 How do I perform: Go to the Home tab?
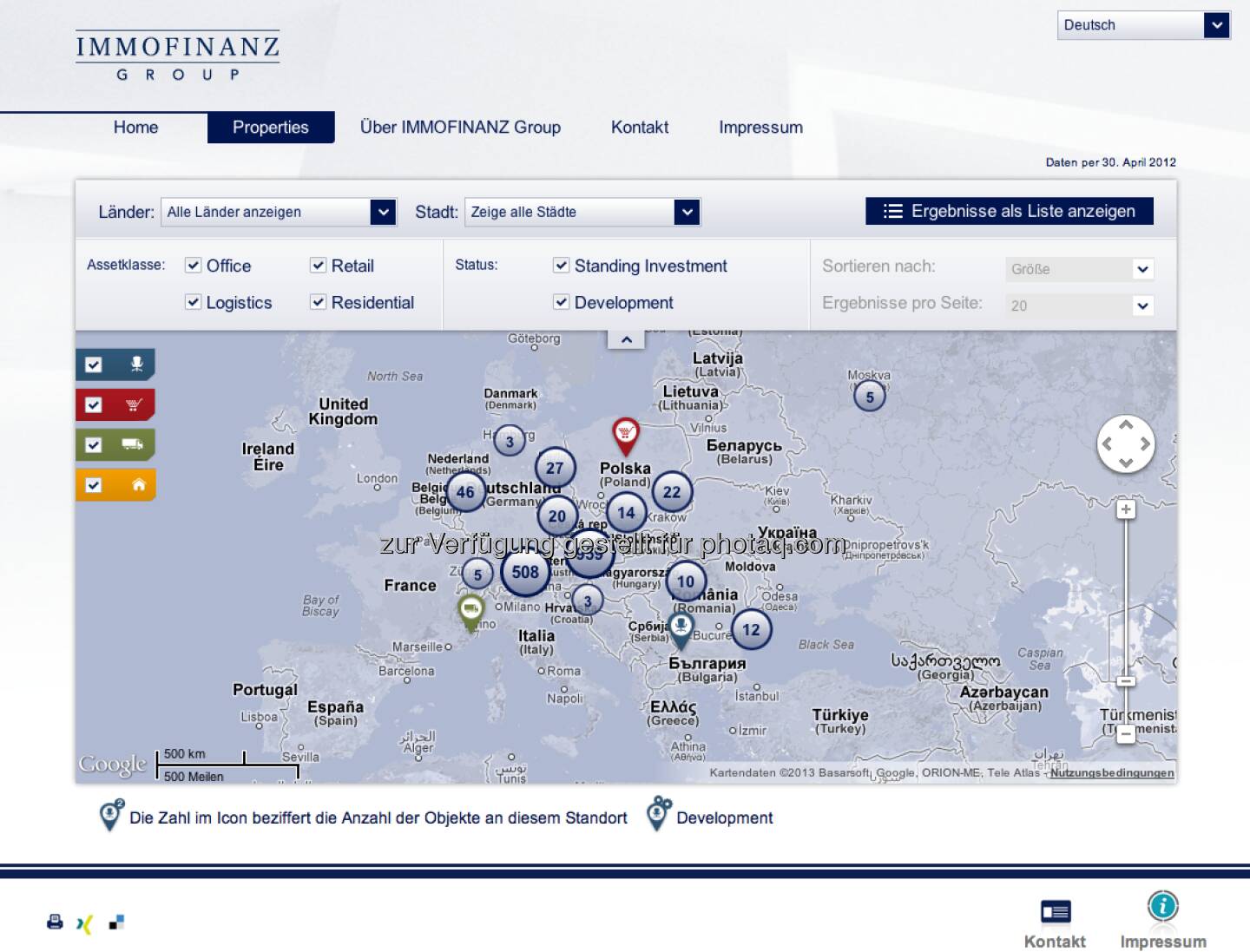(136, 128)
